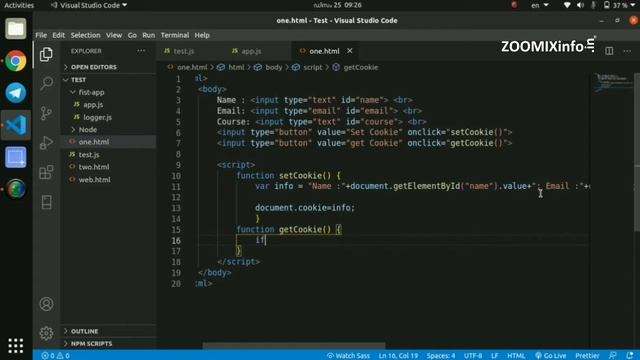Open Files from the dock
640x360 pixels.
tap(16, 29)
